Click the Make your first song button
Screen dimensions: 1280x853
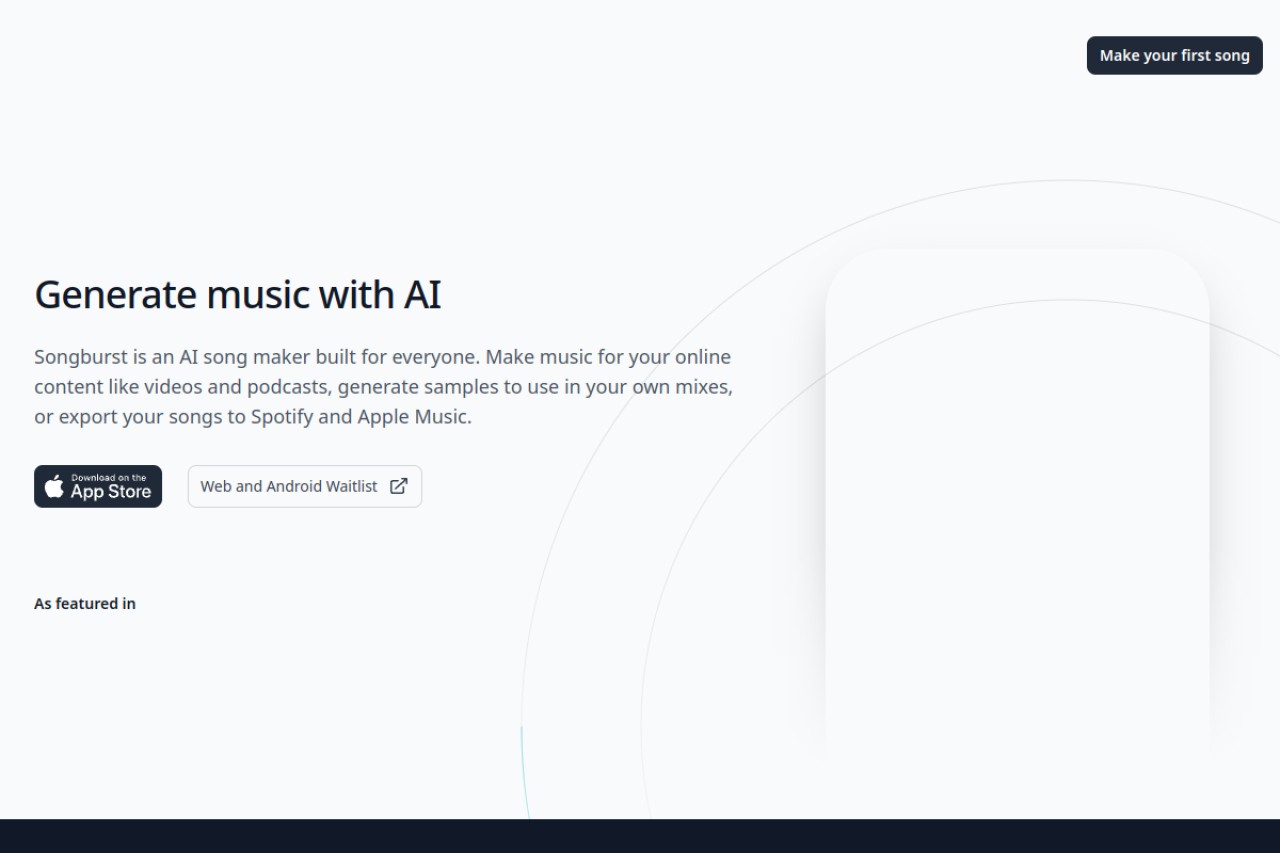coord(1174,56)
